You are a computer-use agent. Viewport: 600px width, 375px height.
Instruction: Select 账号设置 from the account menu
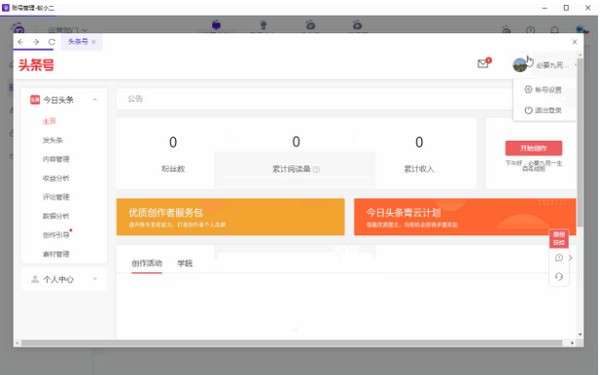coord(543,90)
